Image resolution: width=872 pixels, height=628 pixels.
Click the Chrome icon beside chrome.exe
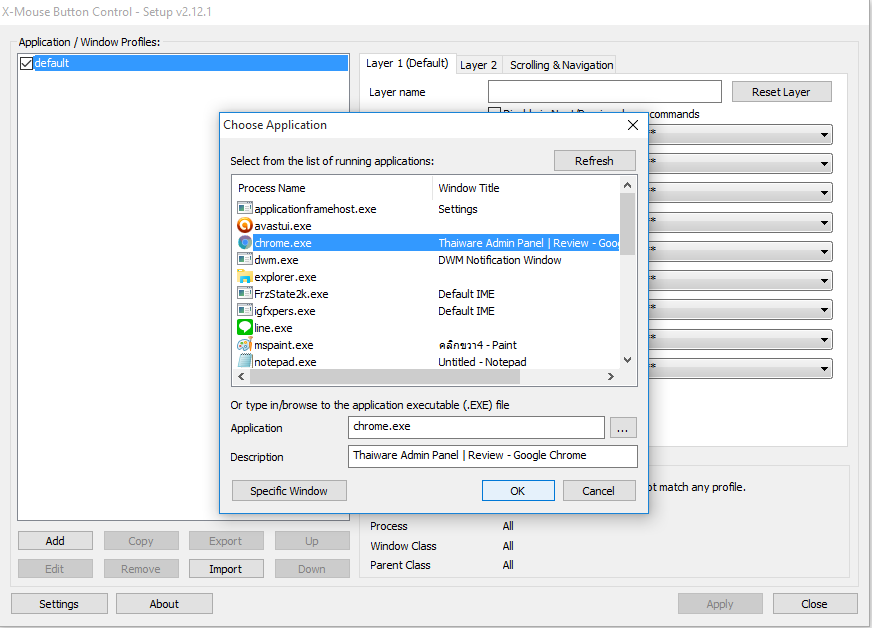point(245,243)
